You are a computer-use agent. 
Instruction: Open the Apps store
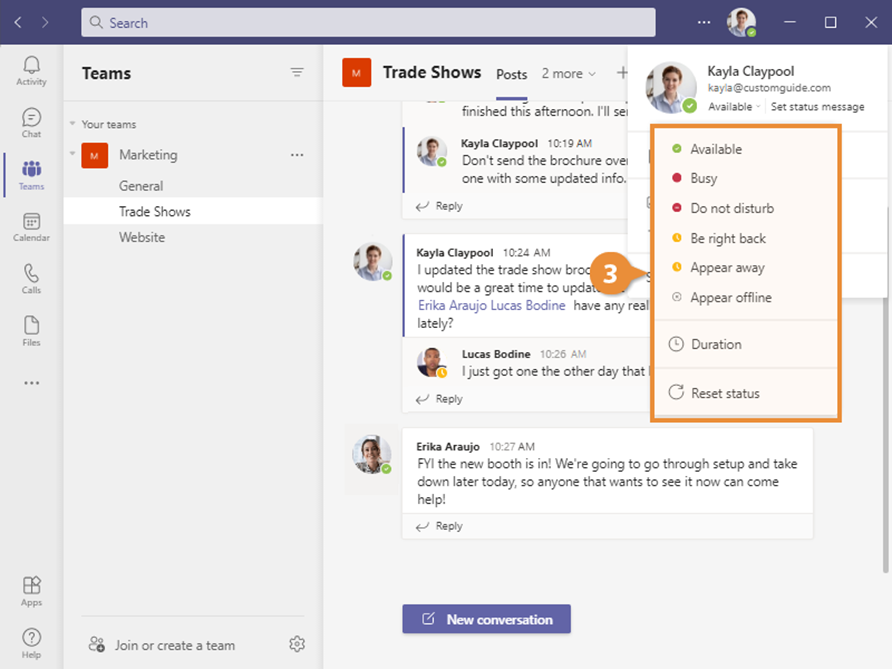pyautogui.click(x=31, y=591)
